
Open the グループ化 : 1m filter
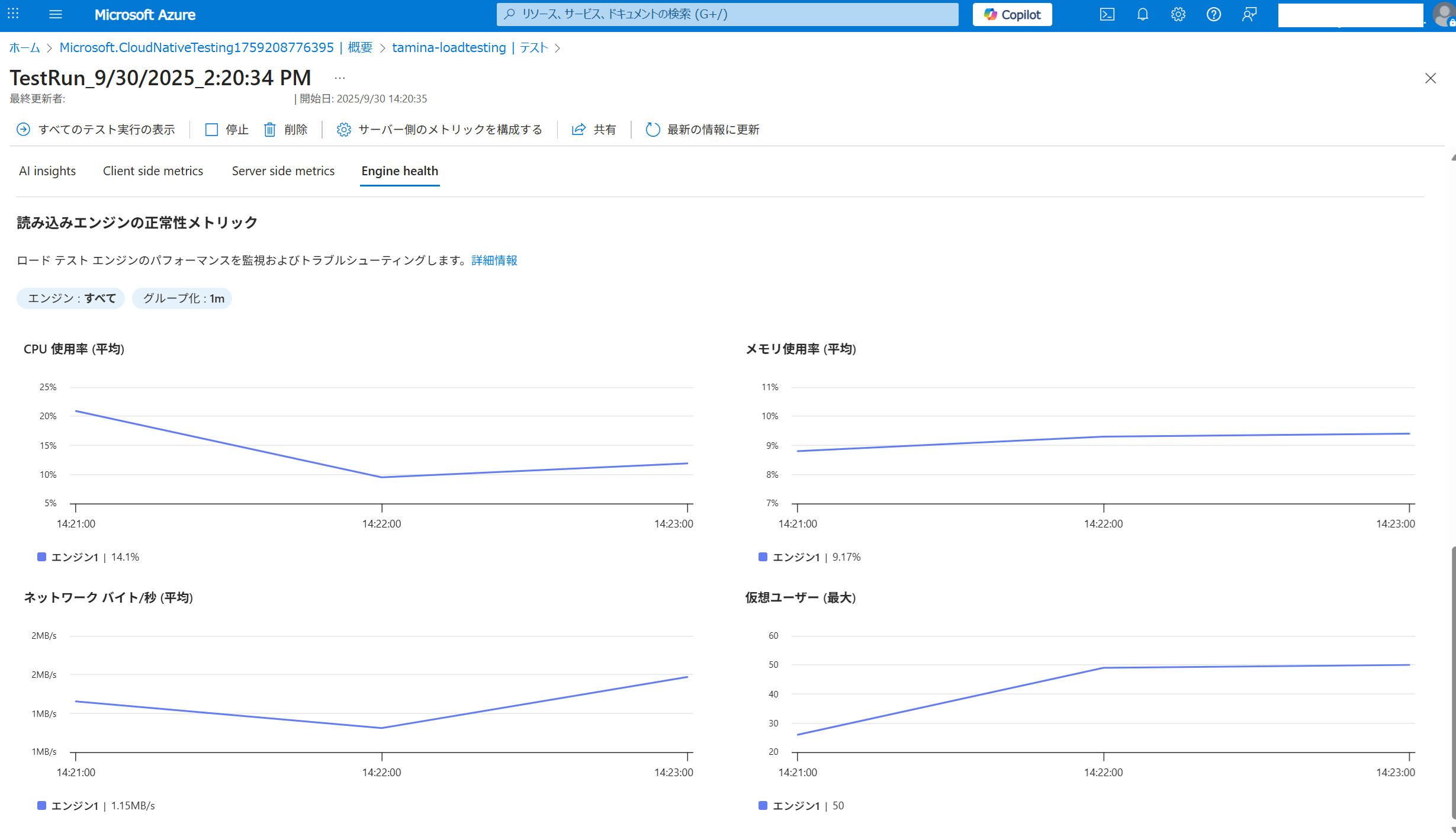tap(182, 298)
